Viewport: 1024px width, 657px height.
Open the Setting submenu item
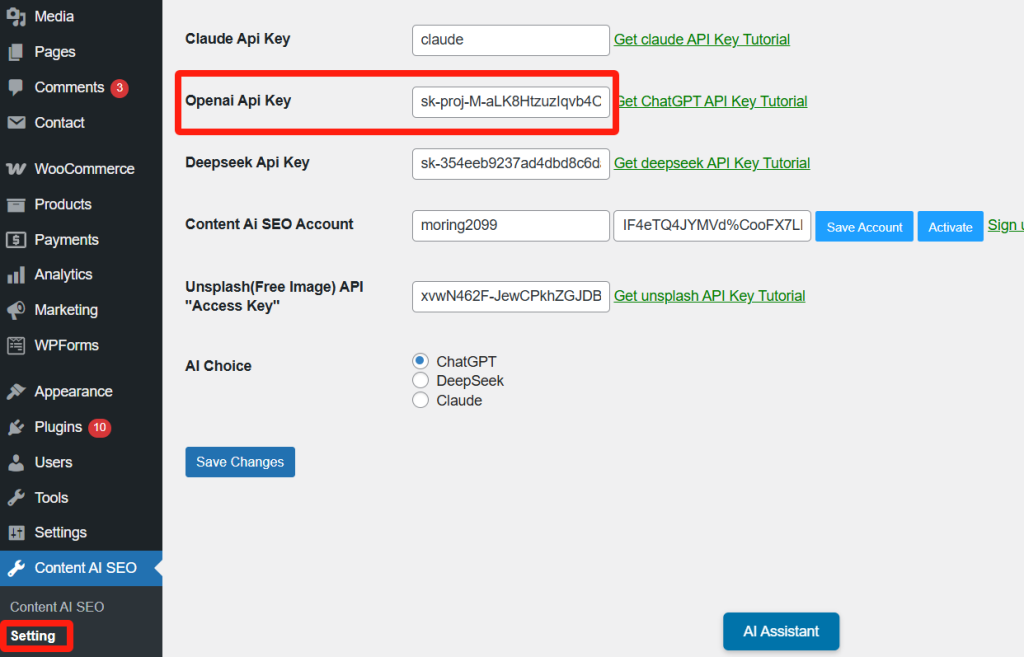point(33,636)
